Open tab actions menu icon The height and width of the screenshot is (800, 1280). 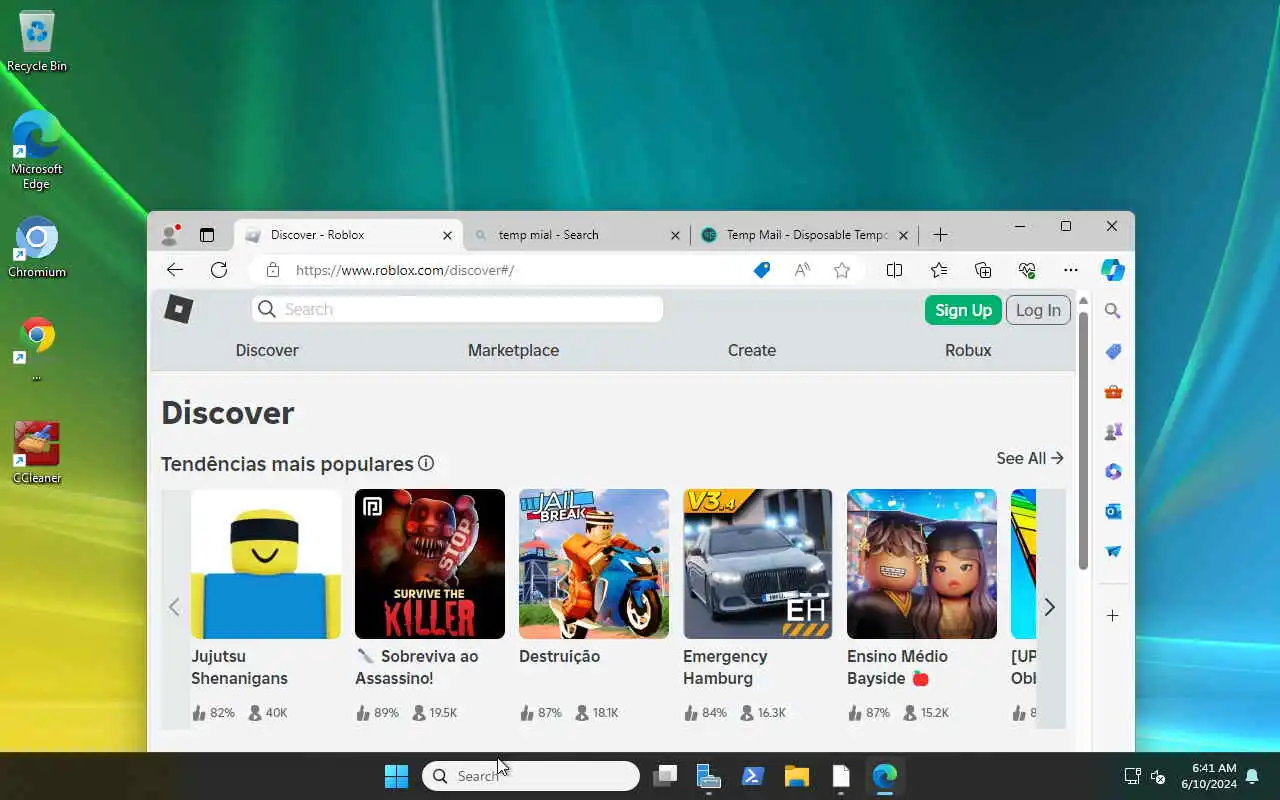tap(207, 235)
